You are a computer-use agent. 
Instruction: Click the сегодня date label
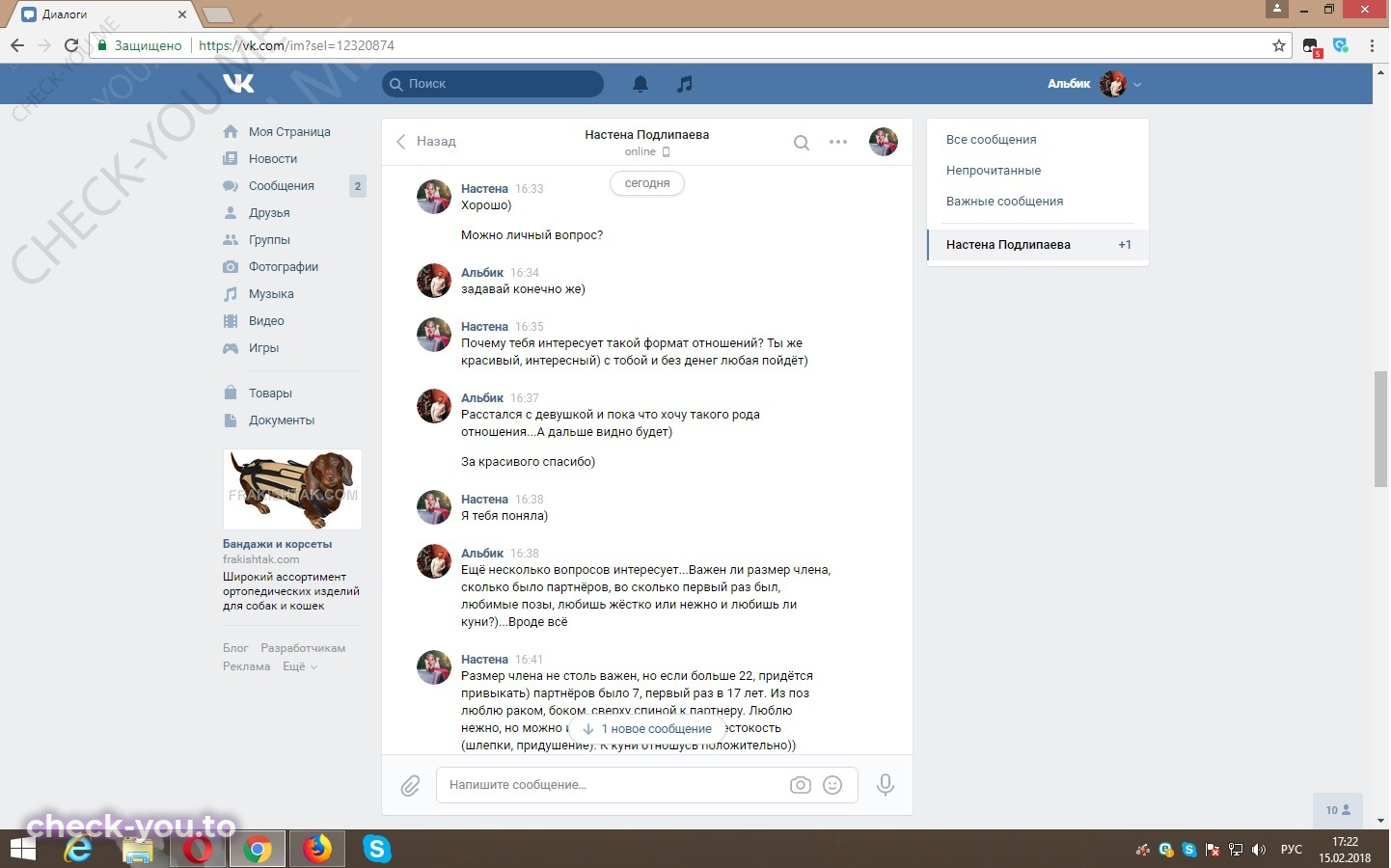pos(647,183)
